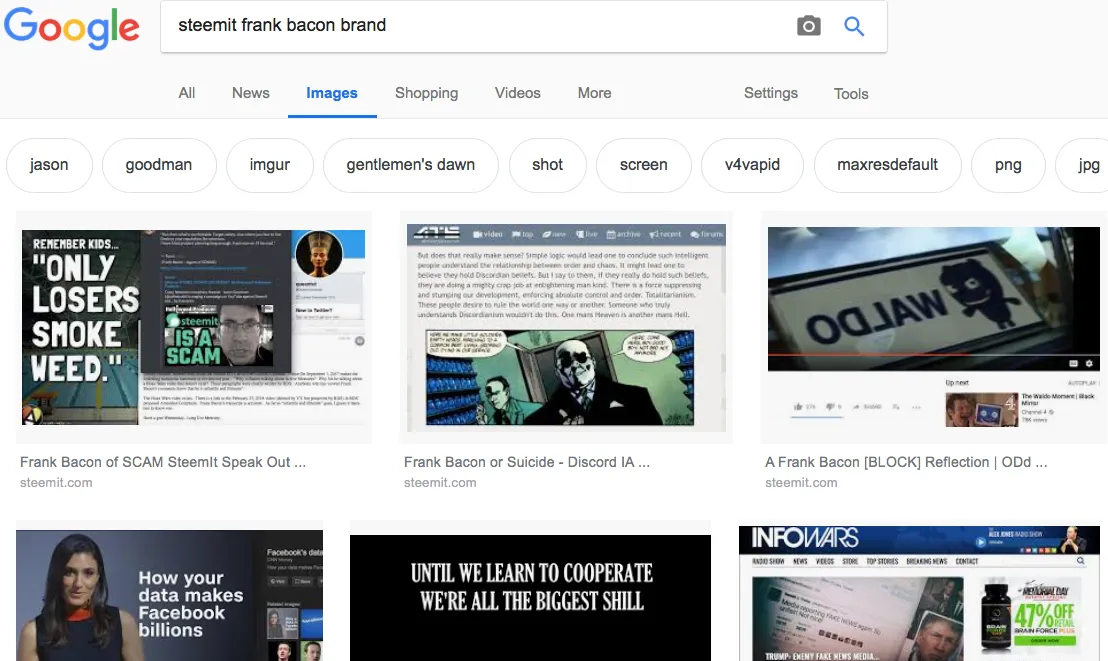Click steemit.com under Speak Out result
This screenshot has height=661, width=1108.
tap(56, 482)
